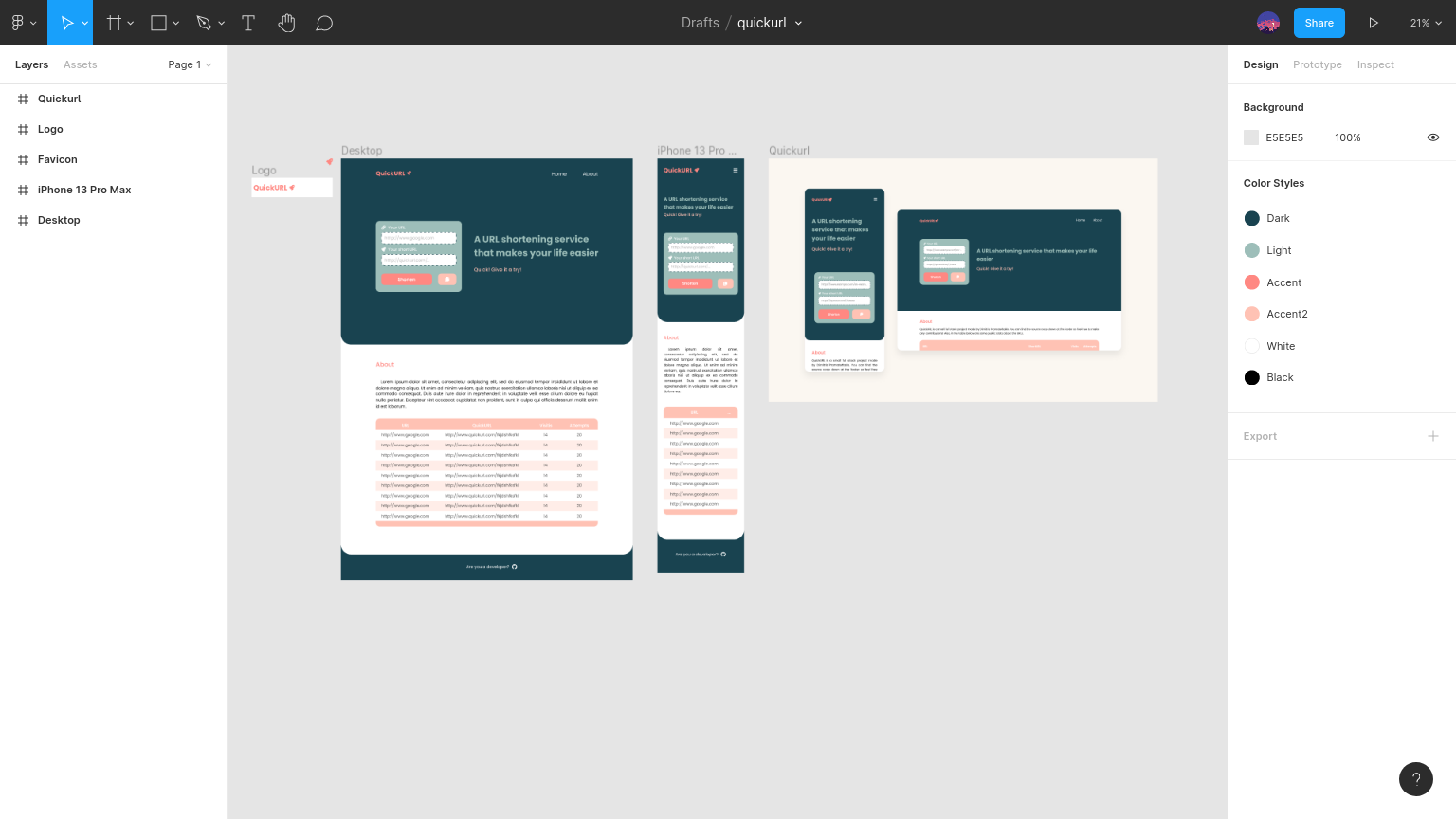Open the 21% zoom level dropdown
This screenshot has height=819, width=1456.
(x=1426, y=23)
